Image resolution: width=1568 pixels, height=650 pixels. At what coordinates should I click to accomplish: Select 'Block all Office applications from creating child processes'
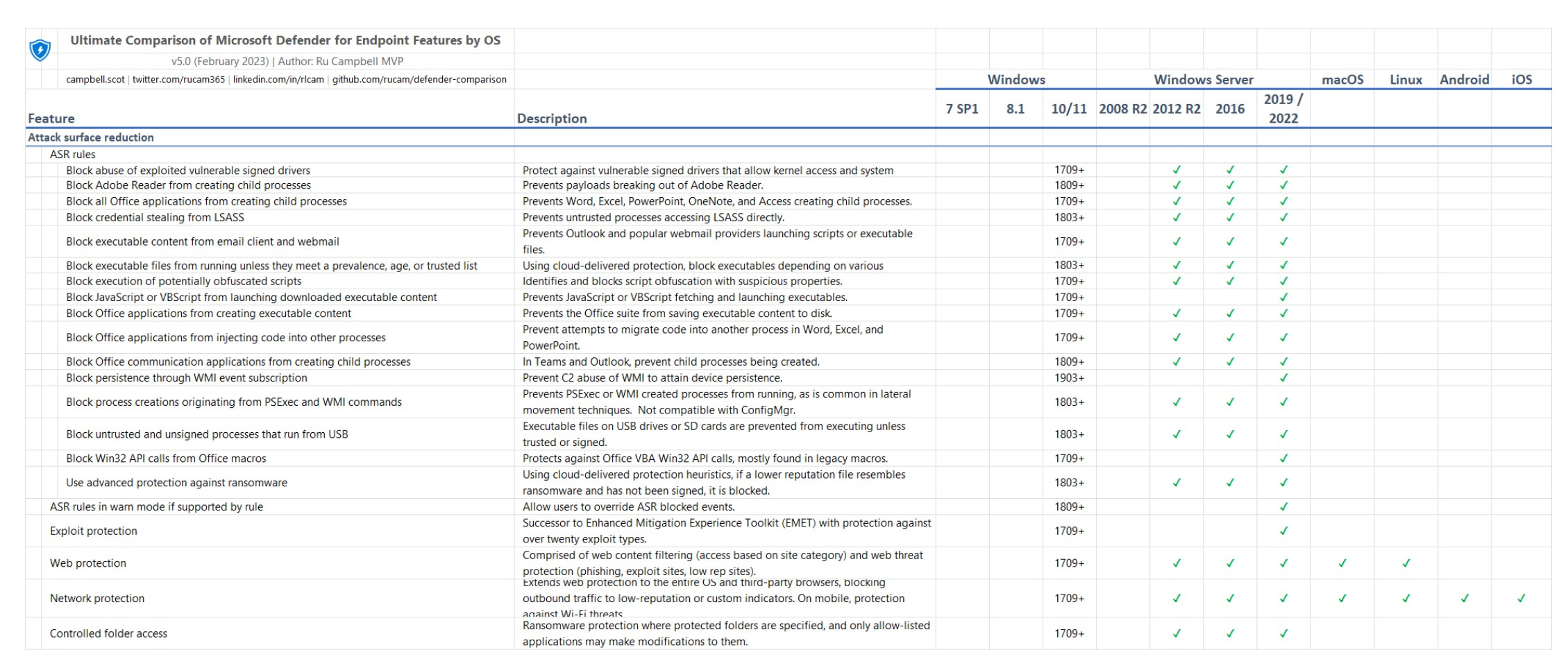pyautogui.click(x=206, y=201)
